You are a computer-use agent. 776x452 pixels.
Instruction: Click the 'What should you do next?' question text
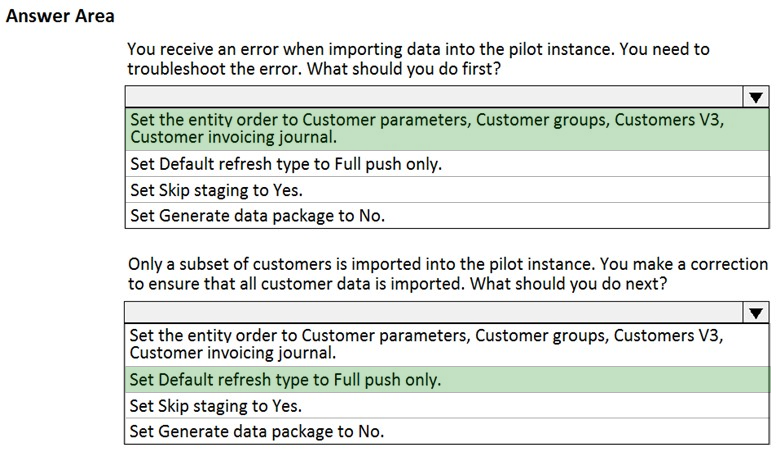568,284
